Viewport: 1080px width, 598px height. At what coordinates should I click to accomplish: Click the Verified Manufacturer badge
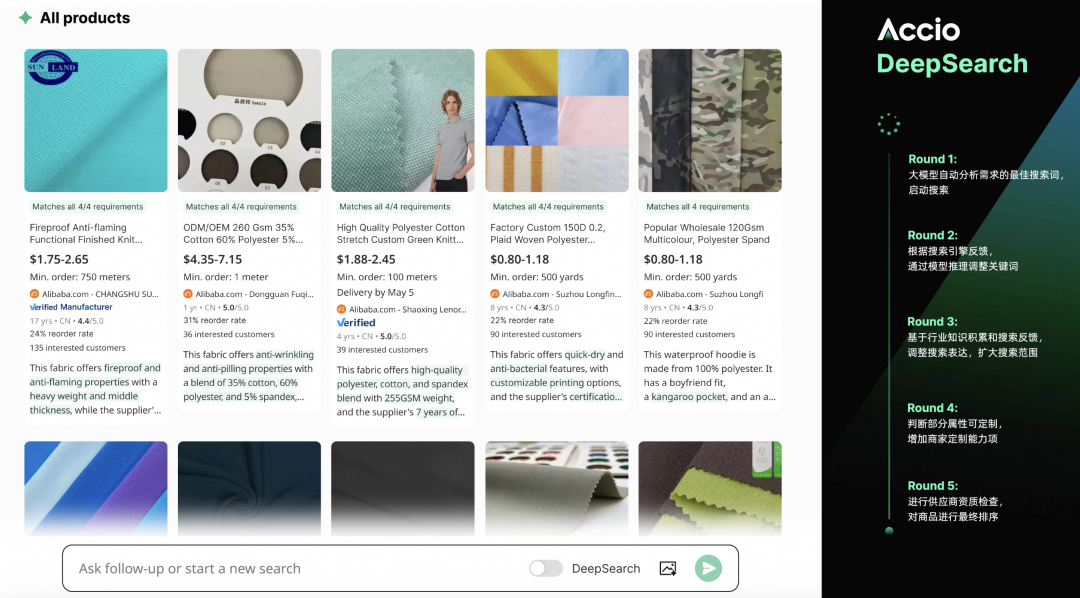(x=71, y=307)
